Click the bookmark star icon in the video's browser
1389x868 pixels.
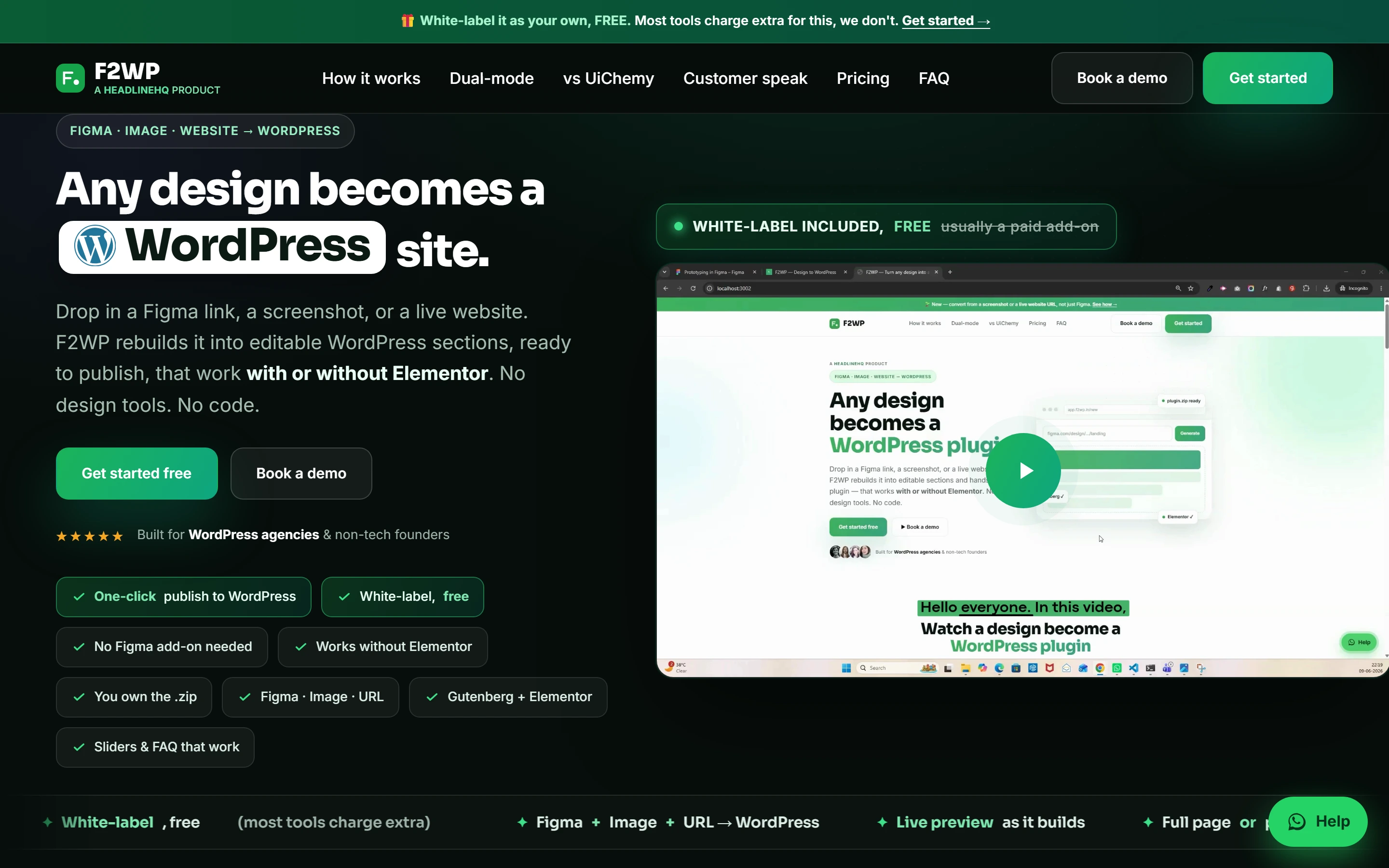point(1191,288)
